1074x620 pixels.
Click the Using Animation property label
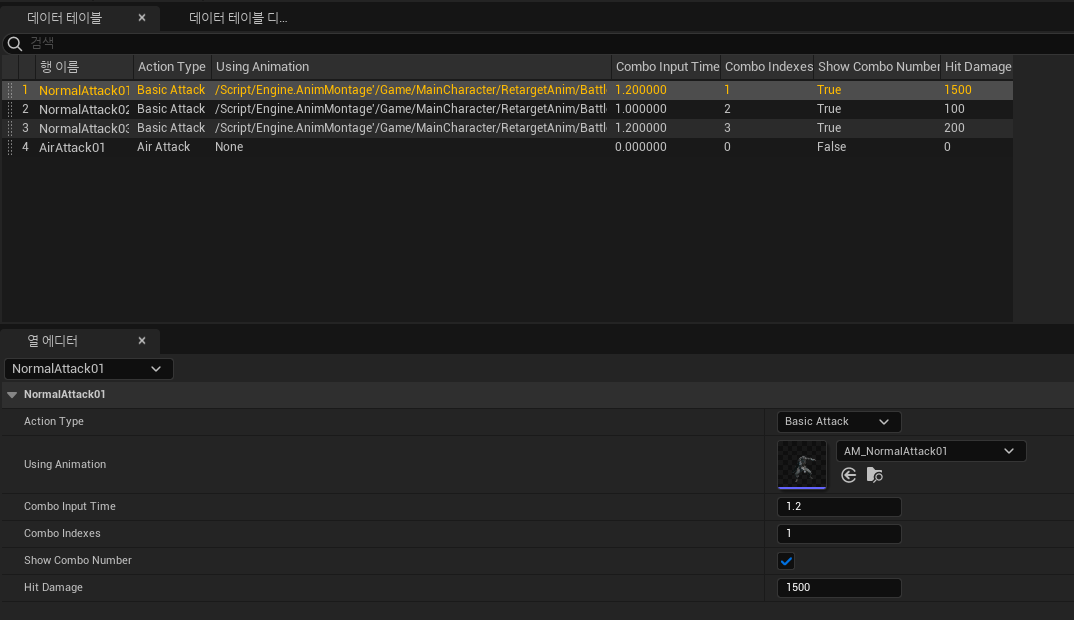pyautogui.click(x=65, y=464)
